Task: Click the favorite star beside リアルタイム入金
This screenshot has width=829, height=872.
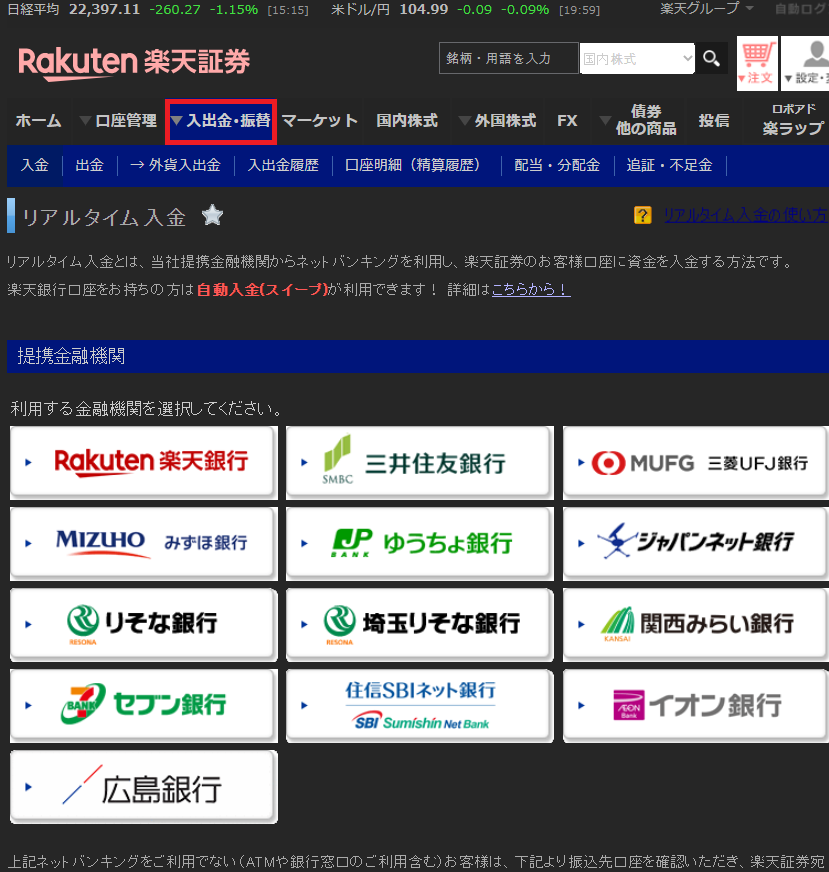Action: tap(212, 215)
